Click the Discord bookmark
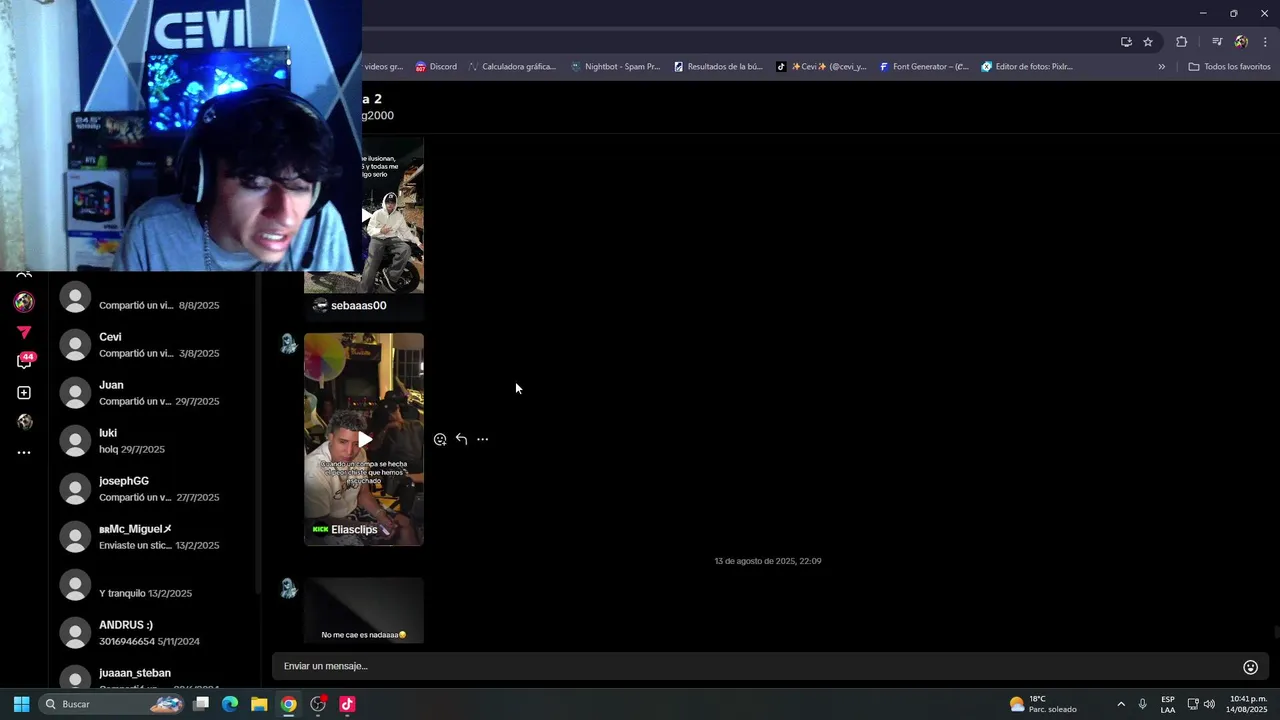This screenshot has width=1280, height=720. point(436,67)
